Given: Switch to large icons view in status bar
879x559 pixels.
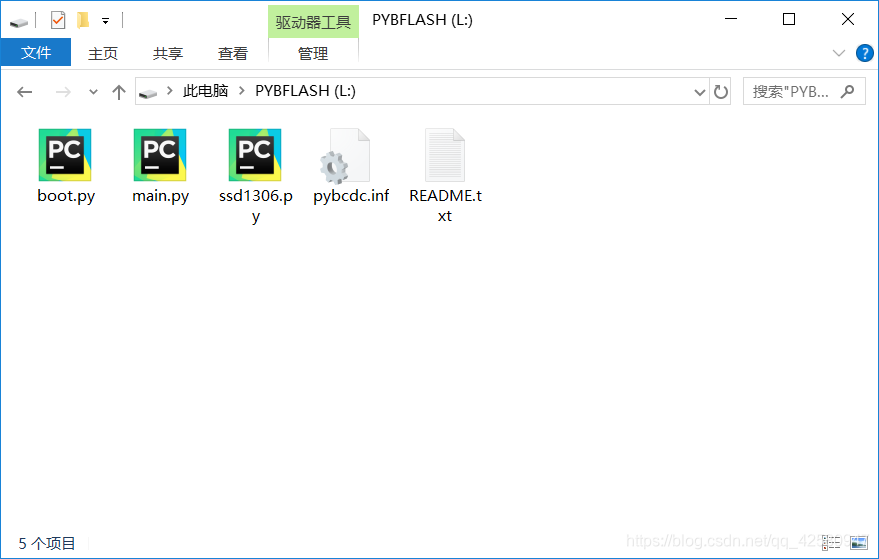Looking at the screenshot, I should (x=859, y=542).
